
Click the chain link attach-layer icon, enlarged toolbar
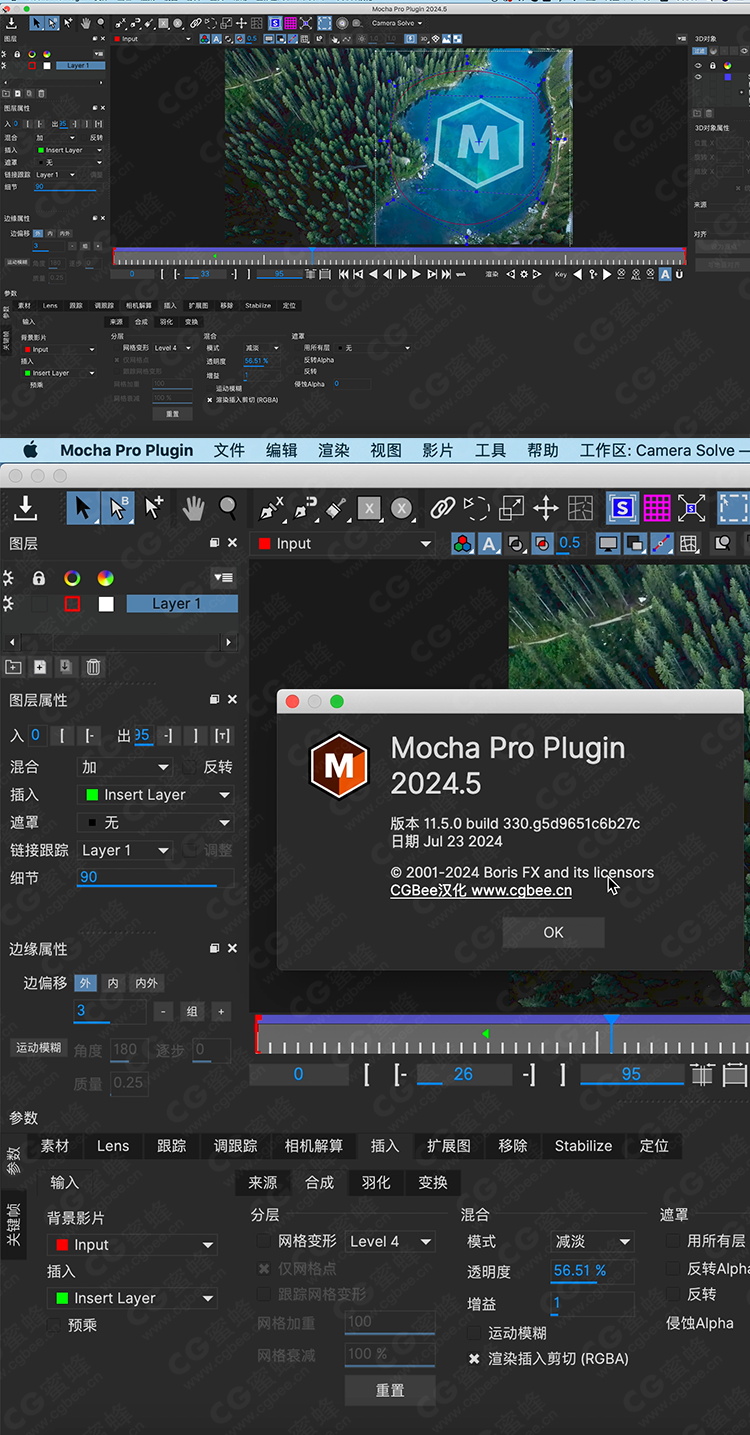point(443,508)
